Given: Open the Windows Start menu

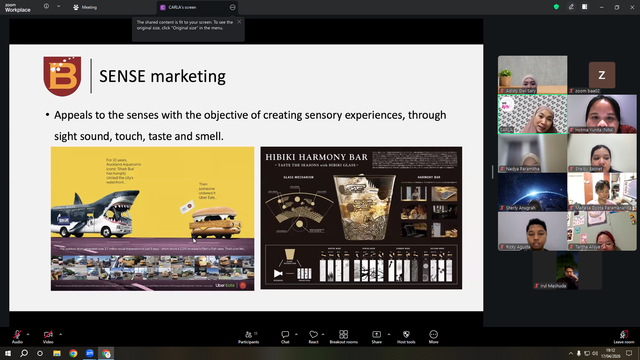Looking at the screenshot, I should coord(8,353).
